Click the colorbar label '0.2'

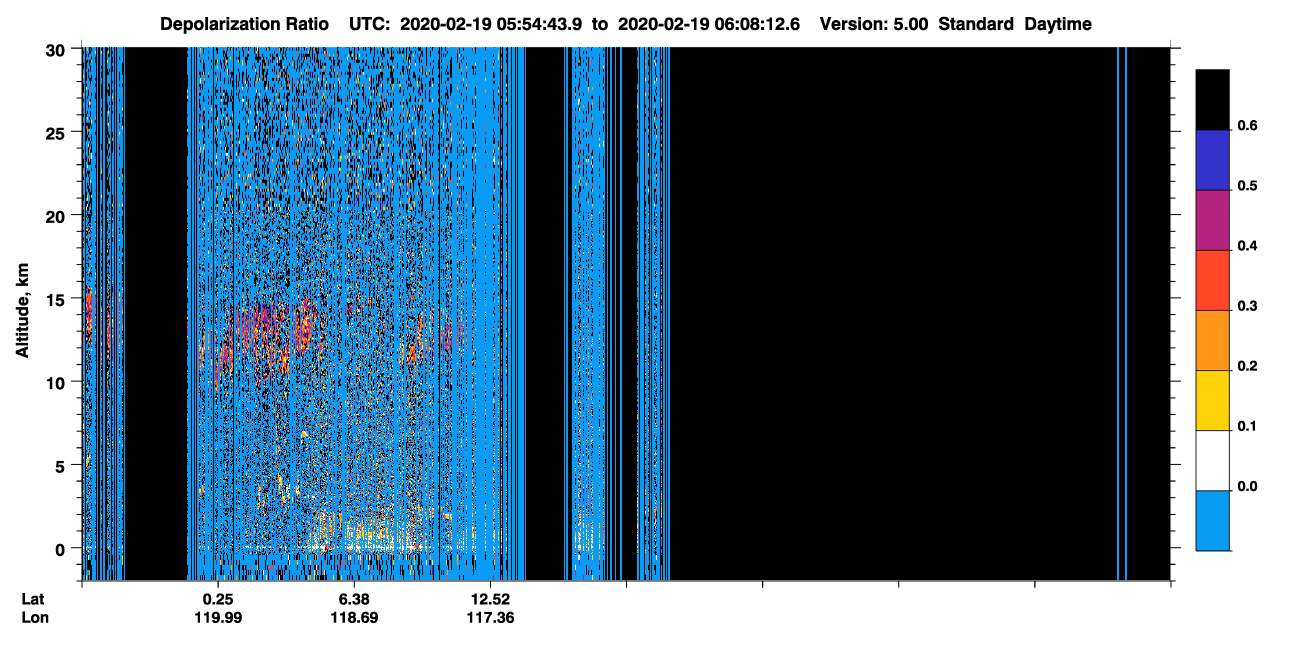click(x=1247, y=366)
